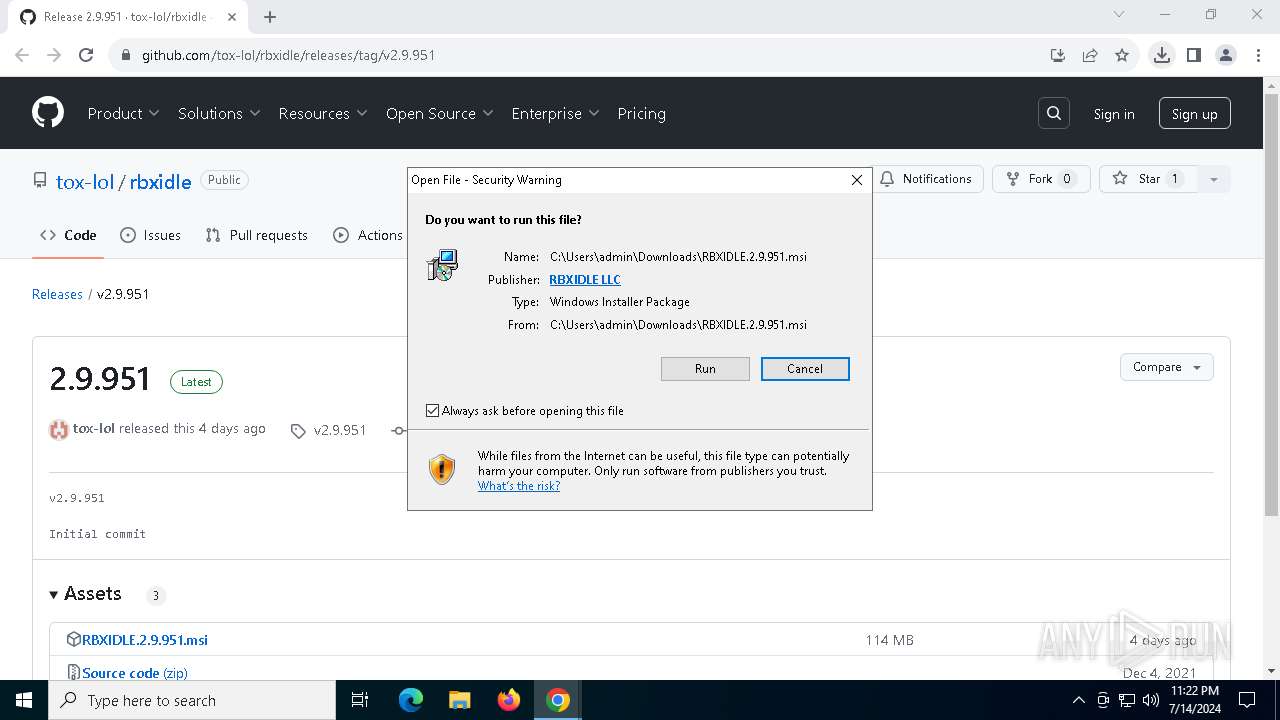The image size is (1280, 720).
Task: Click the security shield warning icon
Action: (x=442, y=469)
